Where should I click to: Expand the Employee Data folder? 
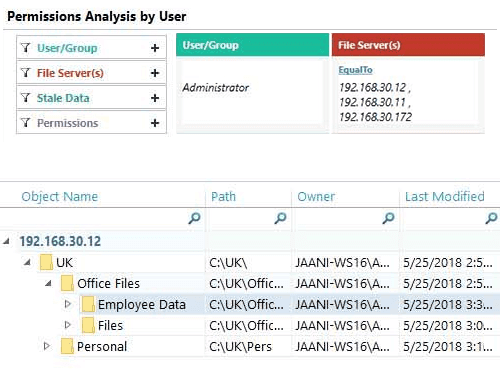click(68, 304)
